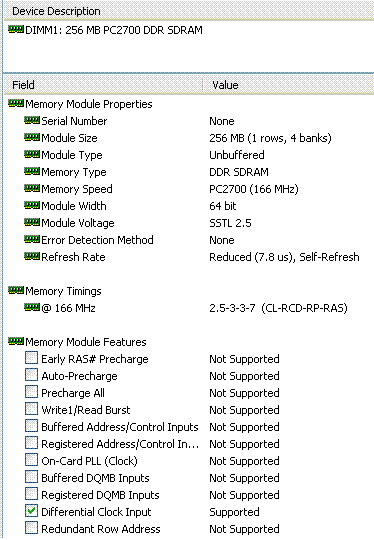
Task: Click the PC2700 (166 MHz) value
Action: [254, 189]
